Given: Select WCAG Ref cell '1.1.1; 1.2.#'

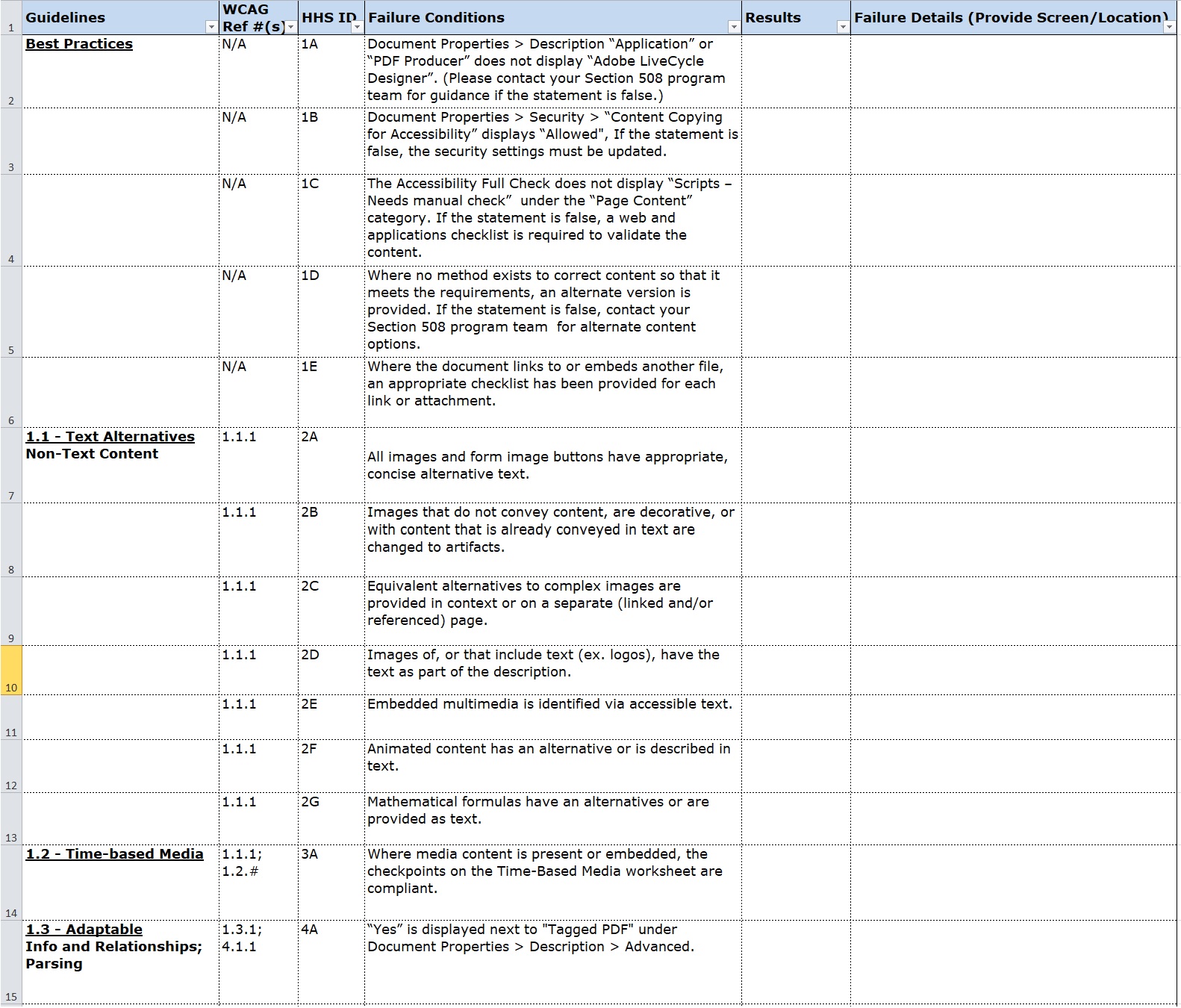Looking at the screenshot, I should coord(258,883).
